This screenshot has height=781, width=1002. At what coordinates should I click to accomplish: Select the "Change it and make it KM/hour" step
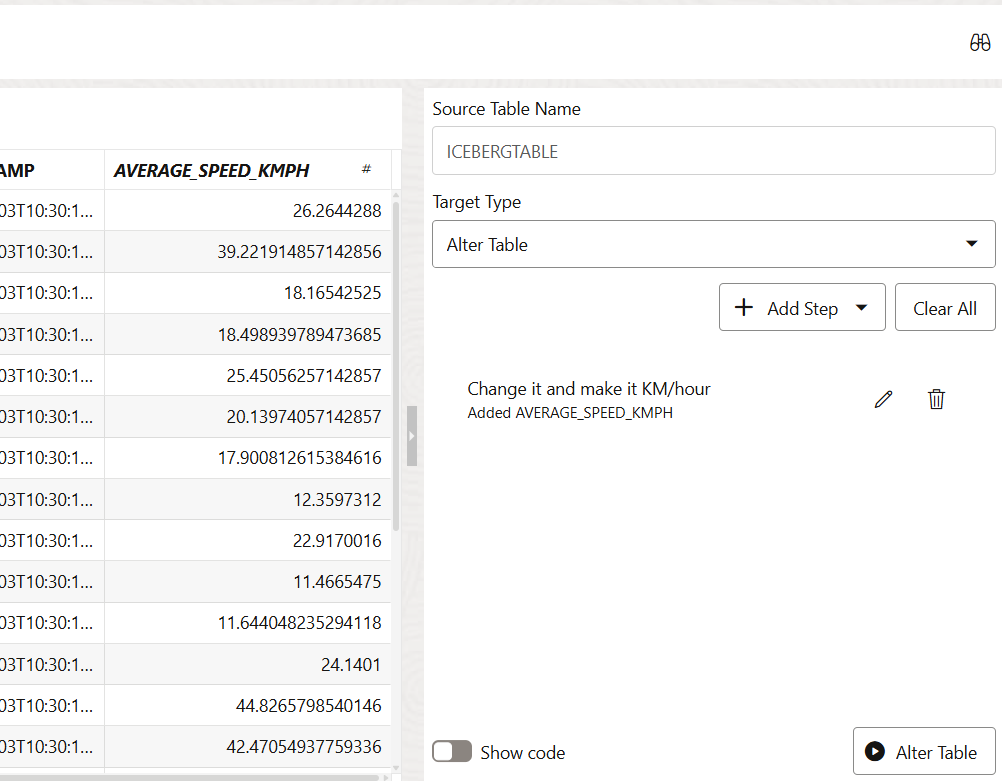(x=589, y=389)
